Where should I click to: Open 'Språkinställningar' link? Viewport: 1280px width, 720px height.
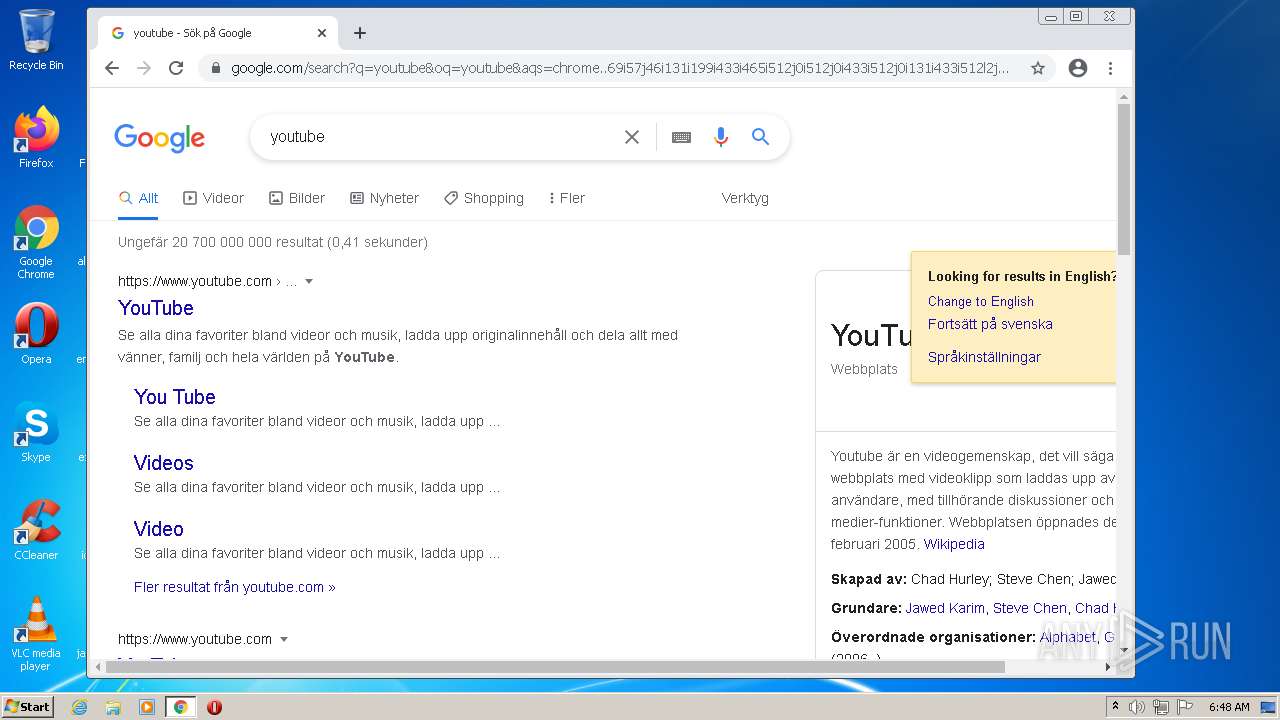click(984, 357)
